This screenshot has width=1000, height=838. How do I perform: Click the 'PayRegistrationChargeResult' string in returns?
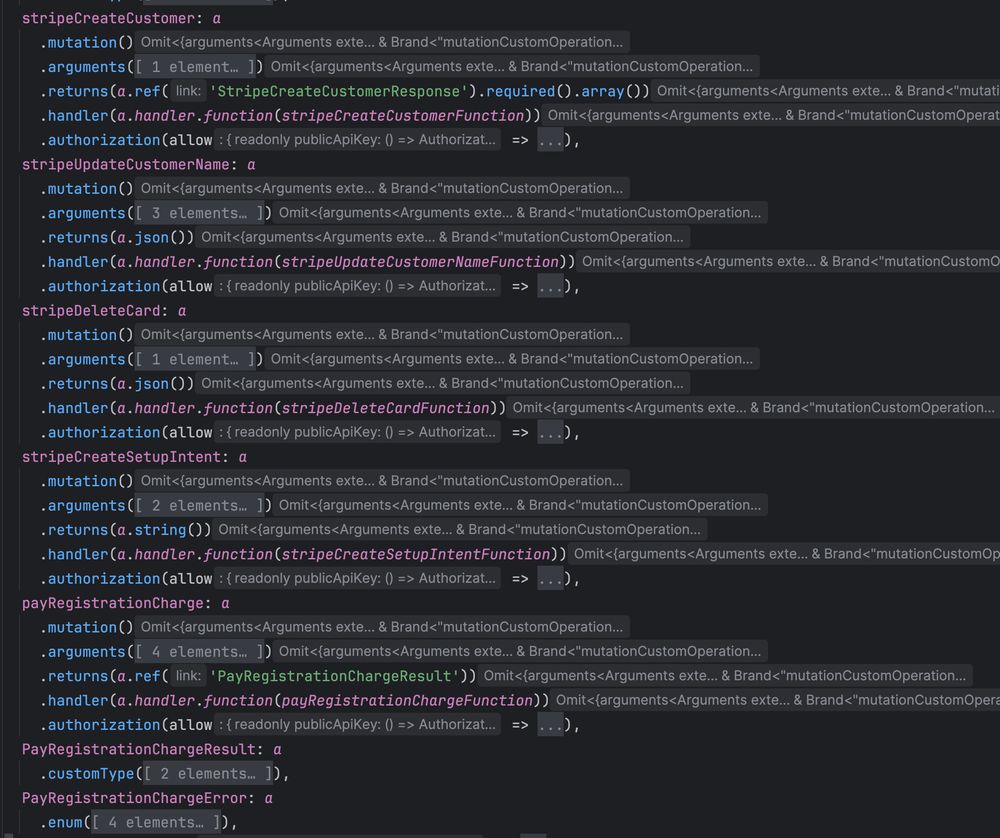pos(334,677)
